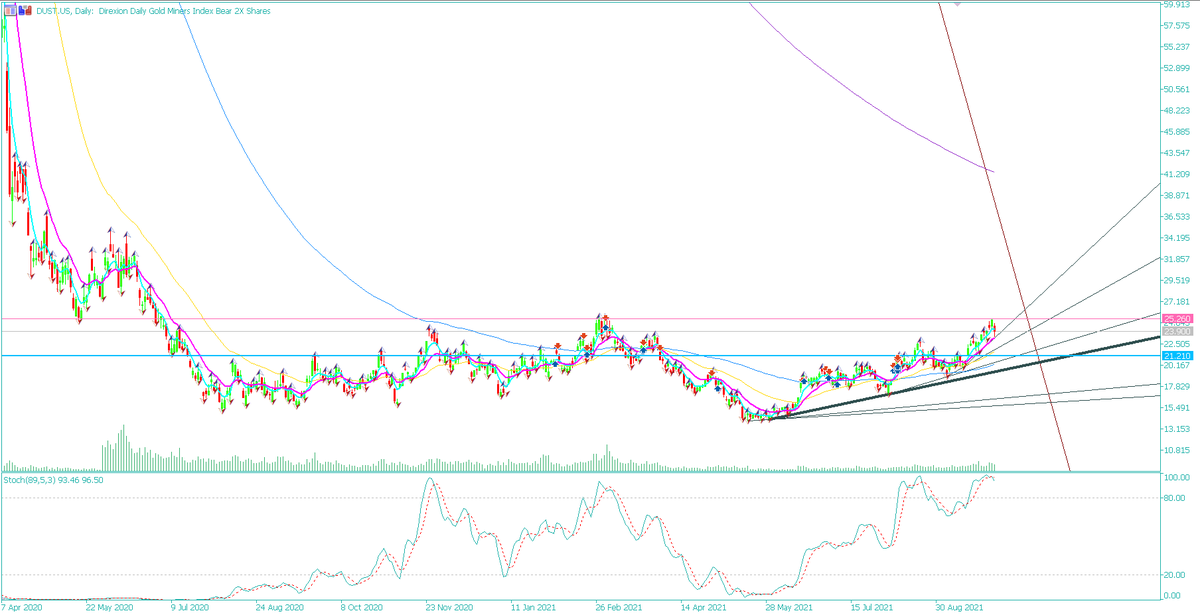Image resolution: width=1200 pixels, height=615 pixels.
Task: Click the Stoch(89,5,3) indicator label
Action: (55, 480)
